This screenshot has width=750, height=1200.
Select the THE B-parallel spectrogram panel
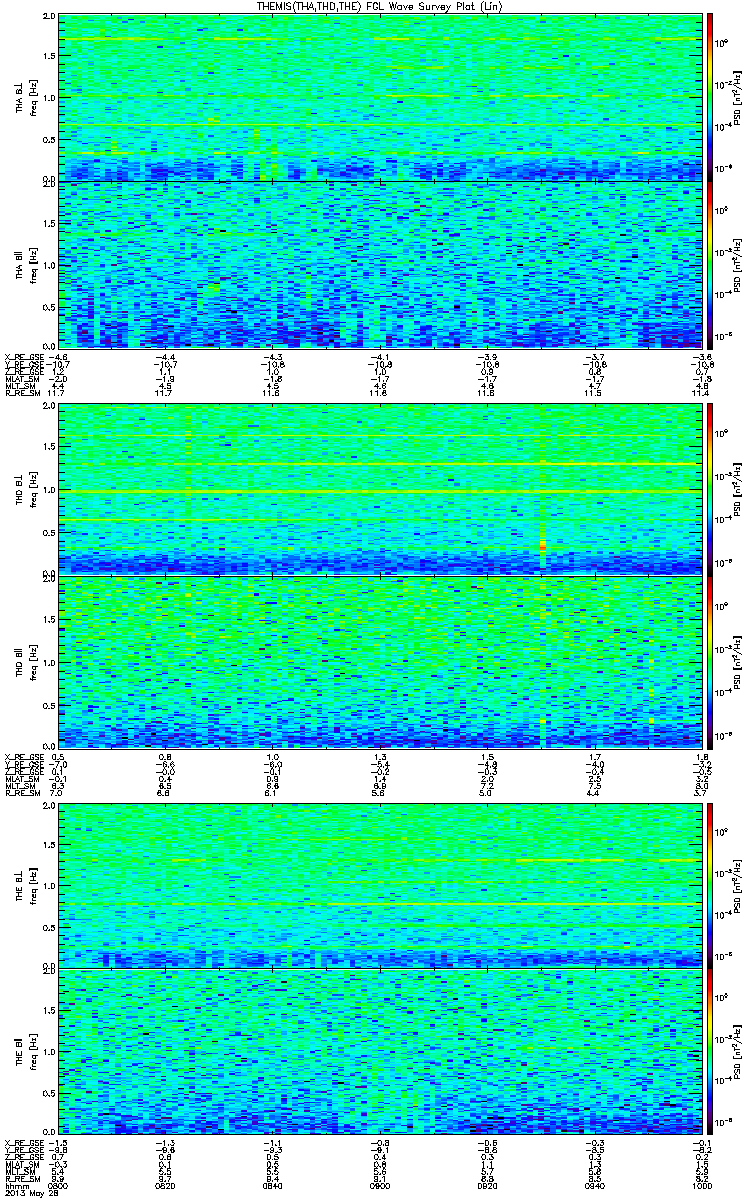pyautogui.click(x=379, y=1051)
